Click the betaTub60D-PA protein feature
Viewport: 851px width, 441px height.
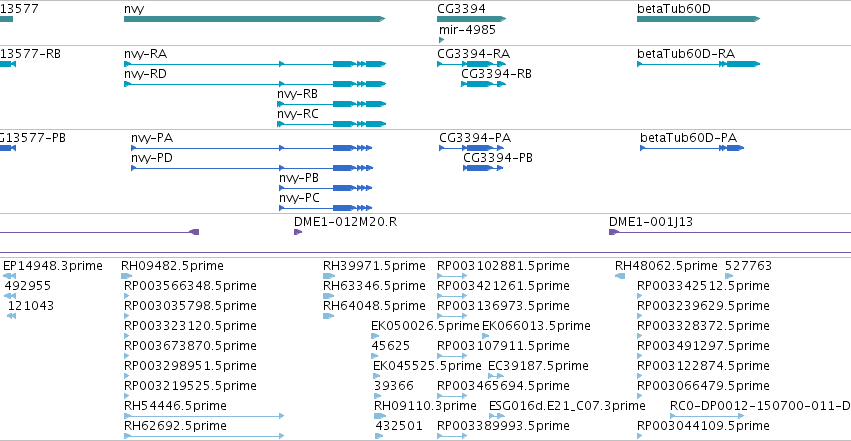tap(692, 148)
